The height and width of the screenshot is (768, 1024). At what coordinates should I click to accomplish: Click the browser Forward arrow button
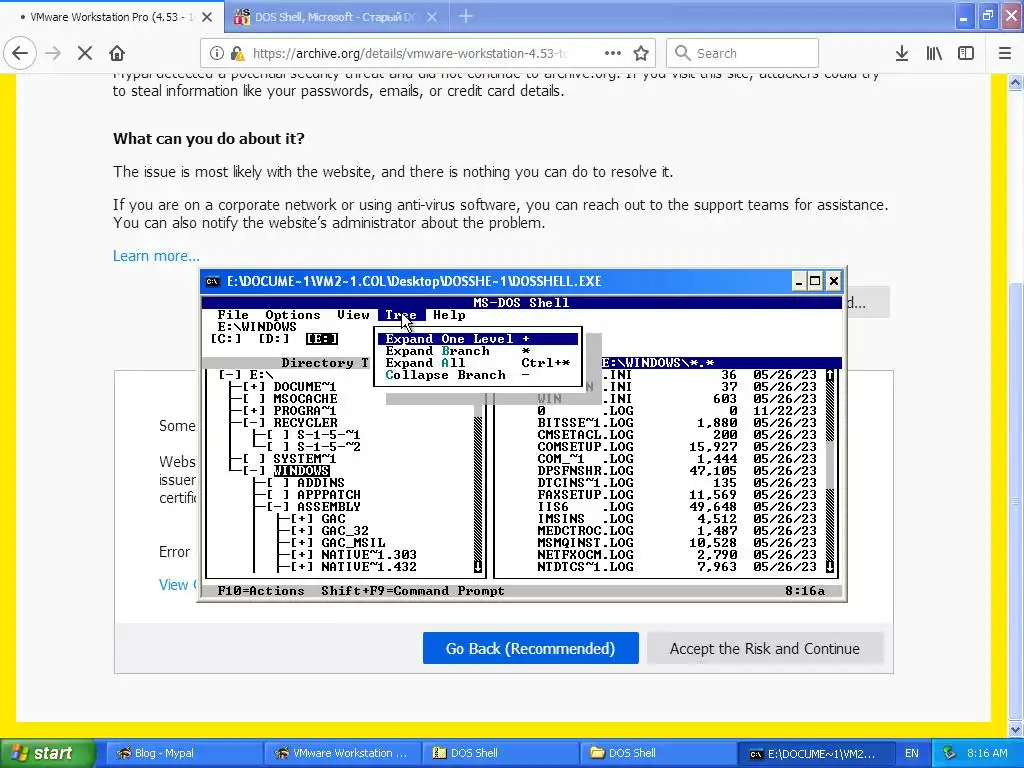[x=54, y=53]
